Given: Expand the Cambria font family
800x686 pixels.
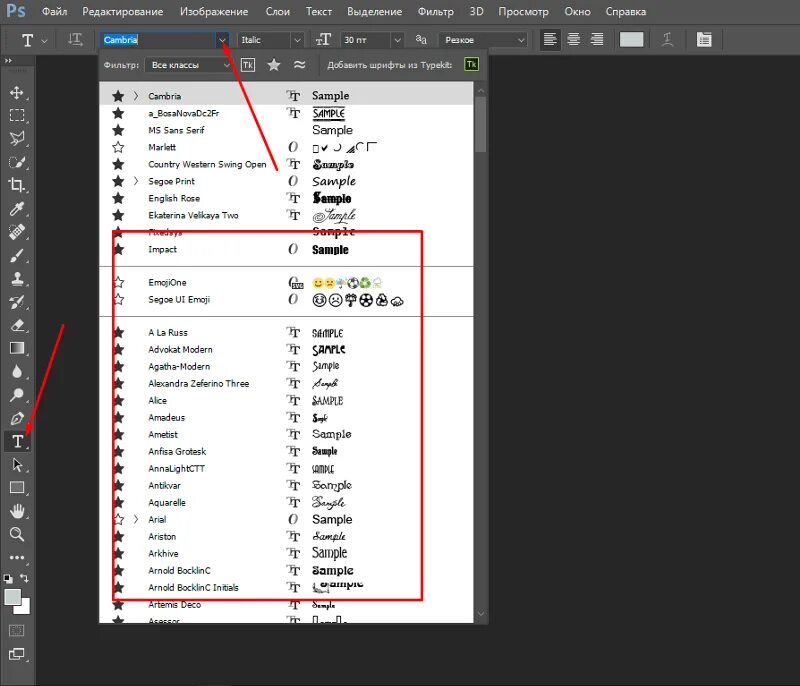Looking at the screenshot, I should (136, 96).
